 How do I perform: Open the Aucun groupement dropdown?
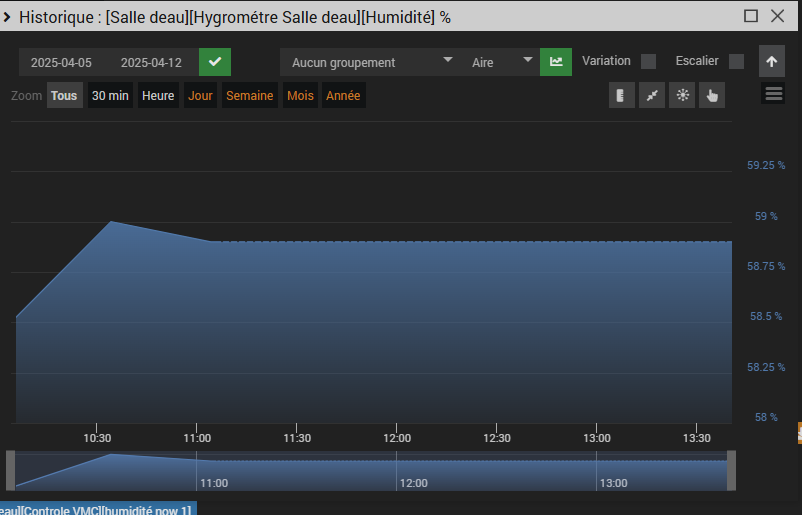(369, 62)
